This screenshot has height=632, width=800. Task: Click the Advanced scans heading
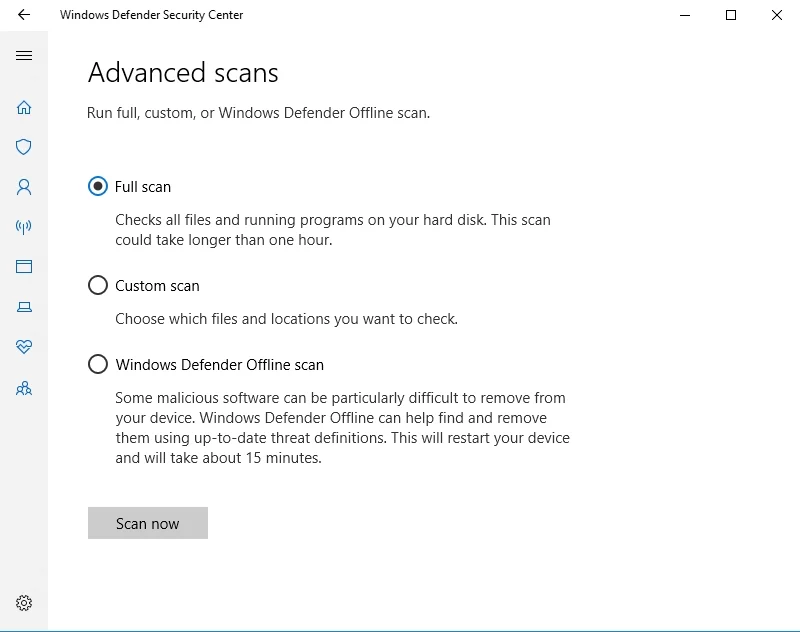click(x=183, y=73)
